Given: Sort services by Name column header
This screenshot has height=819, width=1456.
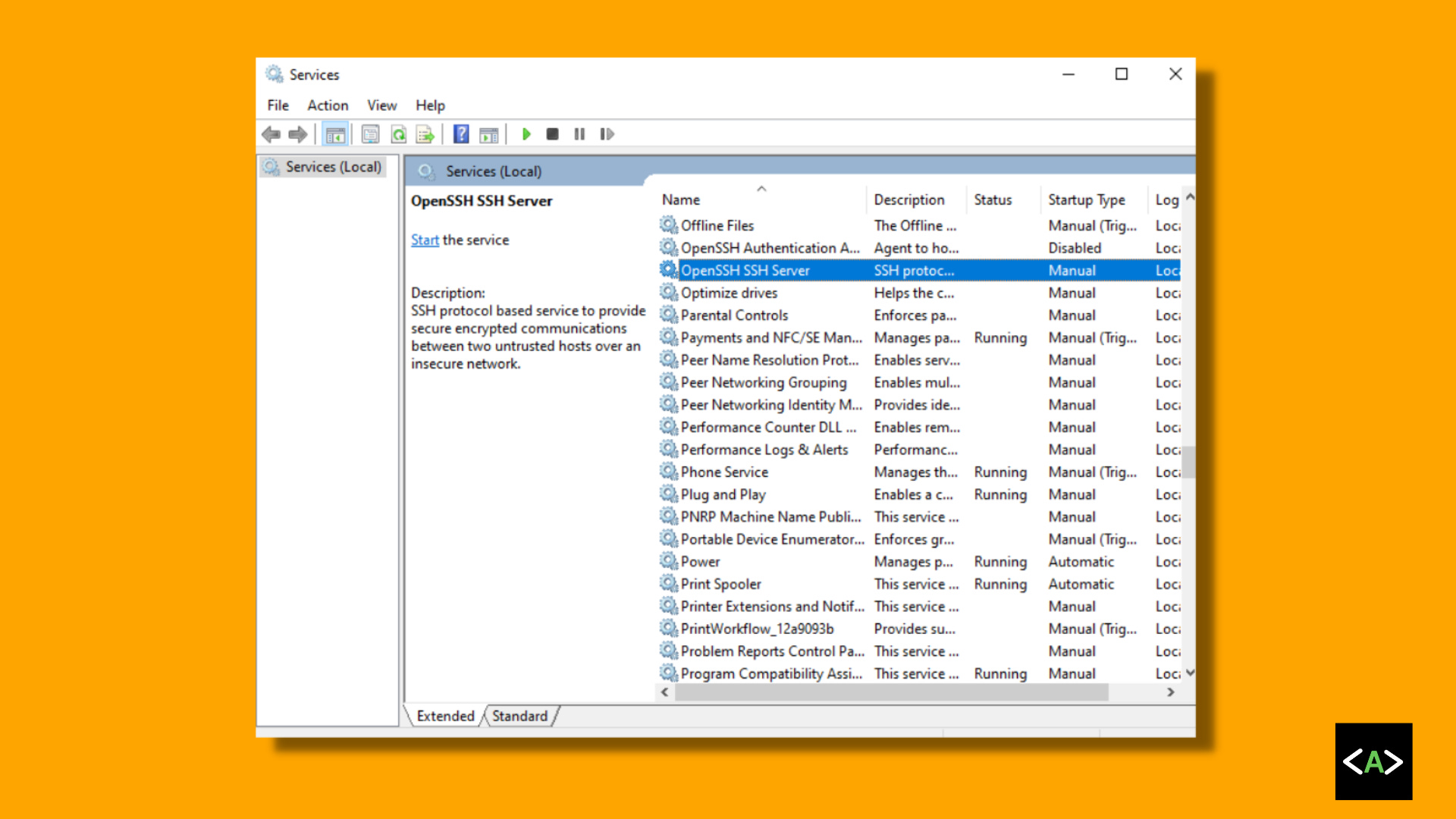Looking at the screenshot, I should point(681,199).
